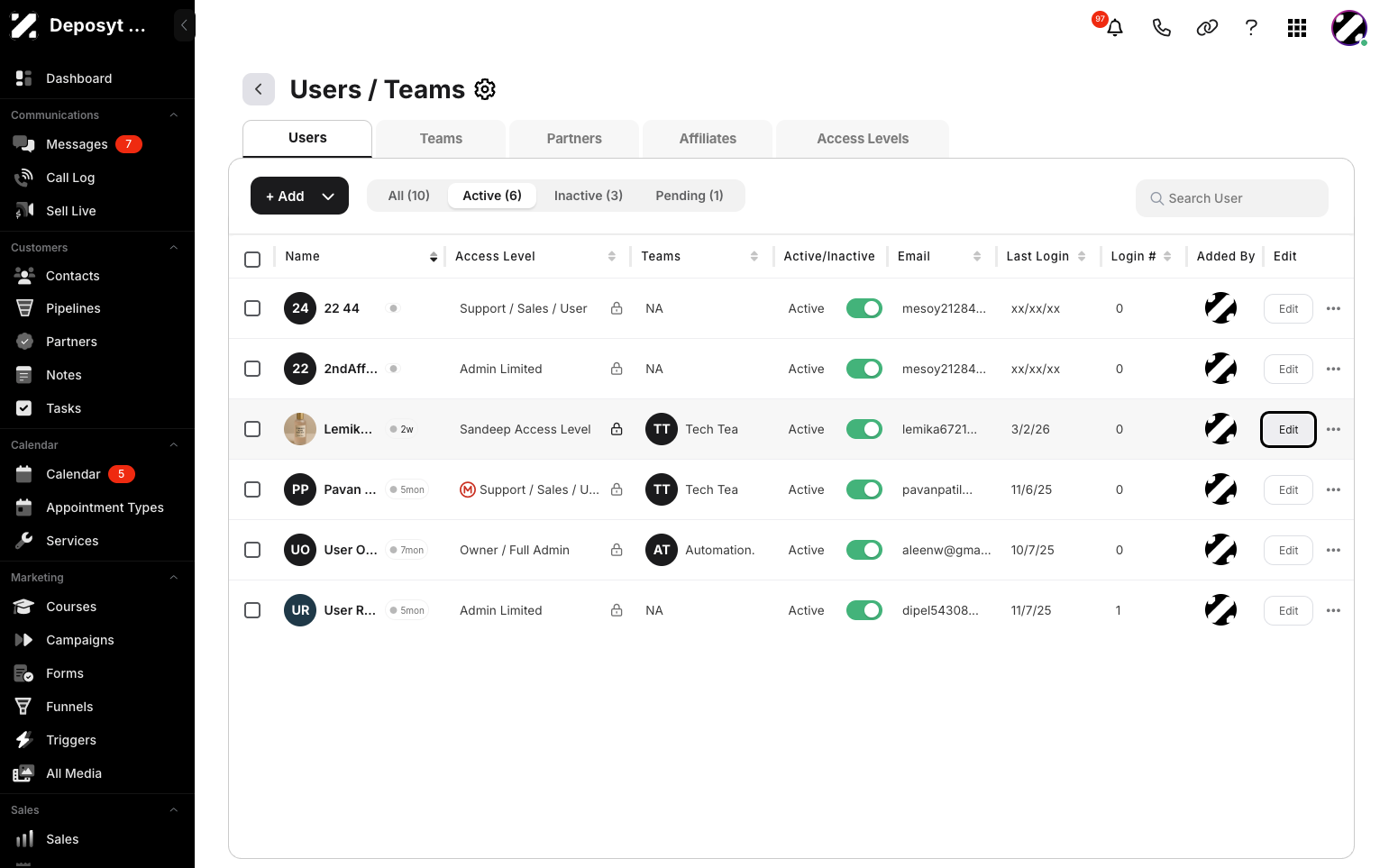The width and height of the screenshot is (1389, 868).
Task: Collapse the Sales section
Action: [174, 810]
